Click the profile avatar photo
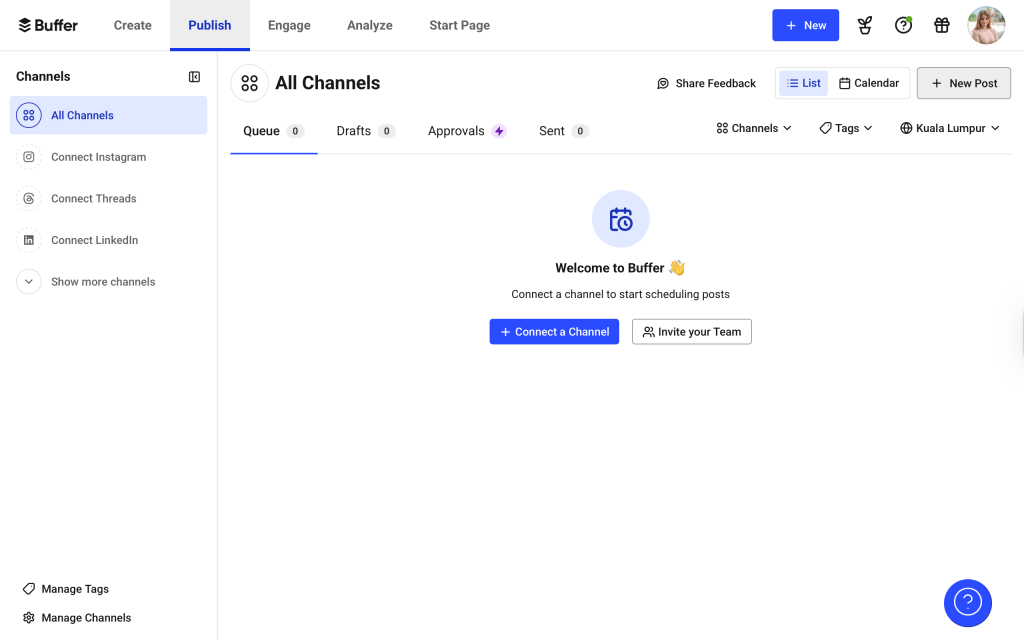Screen dimensions: 1024x640 click(x=986, y=25)
